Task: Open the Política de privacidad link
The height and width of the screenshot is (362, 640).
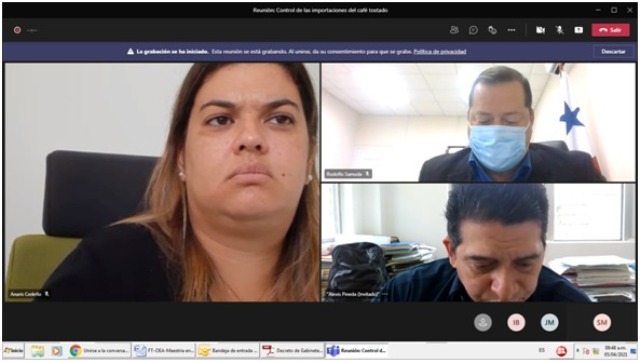Action: (x=440, y=51)
